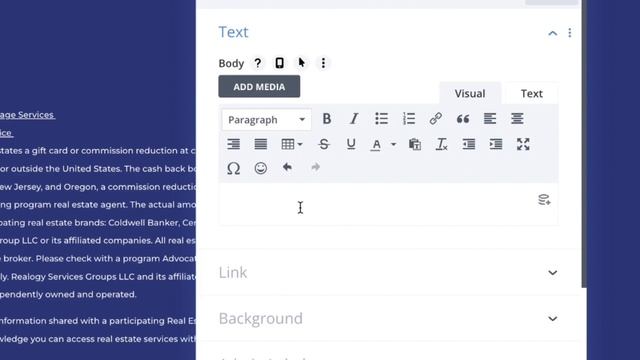
Task: Apply blockquote formatting
Action: (463, 119)
